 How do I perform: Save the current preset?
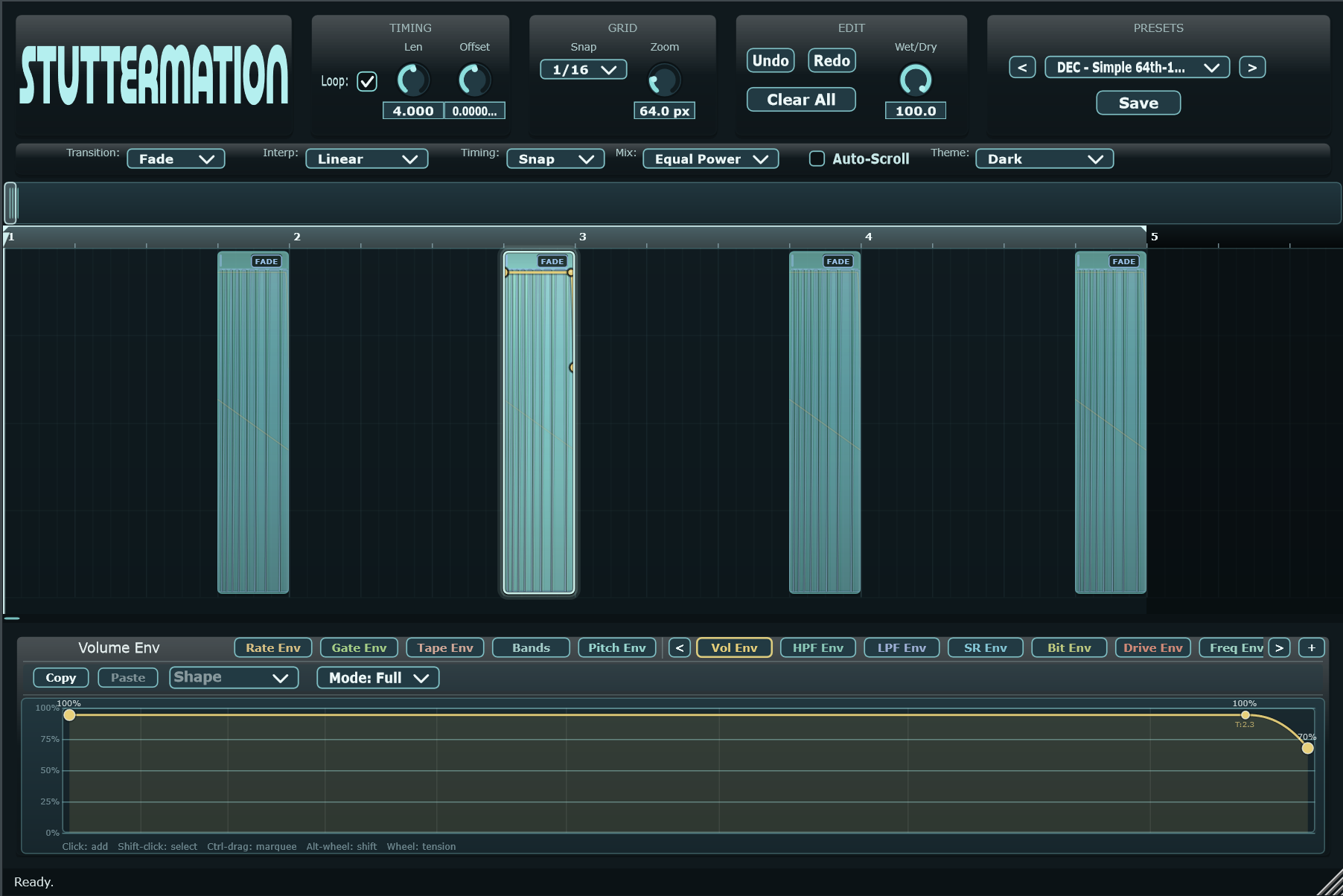(1138, 103)
